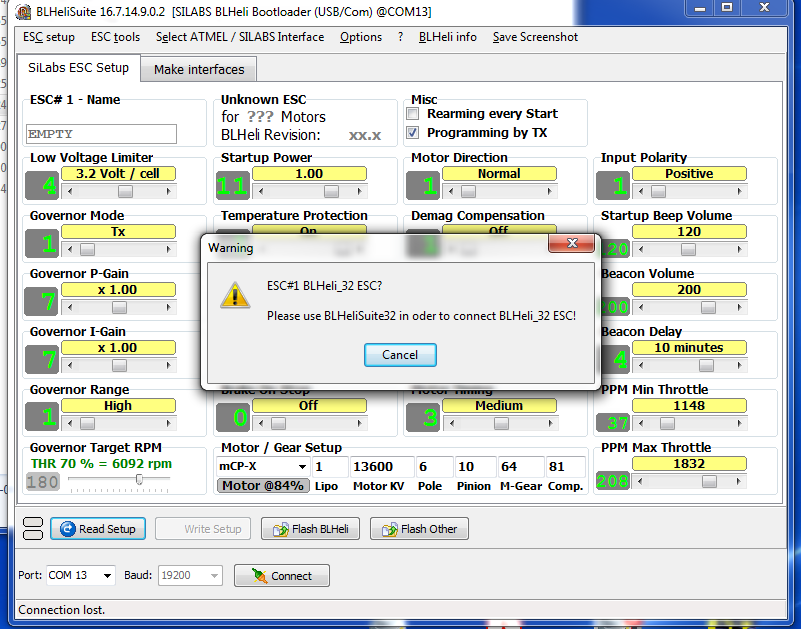Enable Rearming every Start checkbox

[x=413, y=113]
